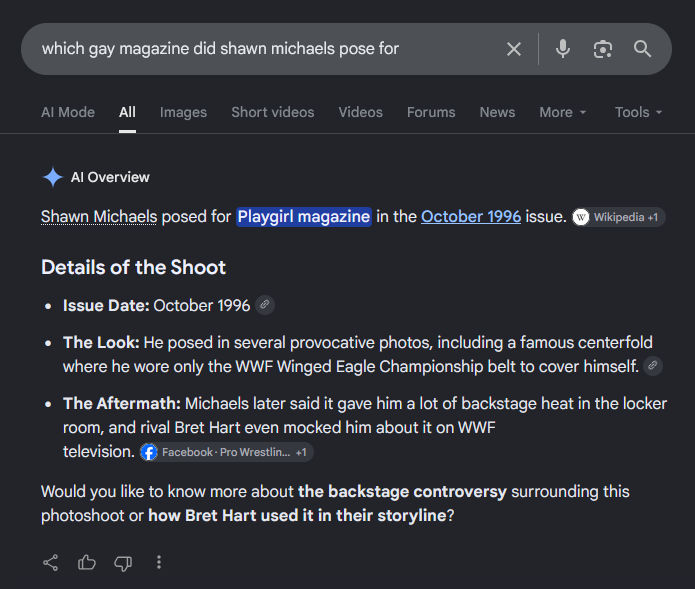Open the Short videos tab

(x=273, y=113)
